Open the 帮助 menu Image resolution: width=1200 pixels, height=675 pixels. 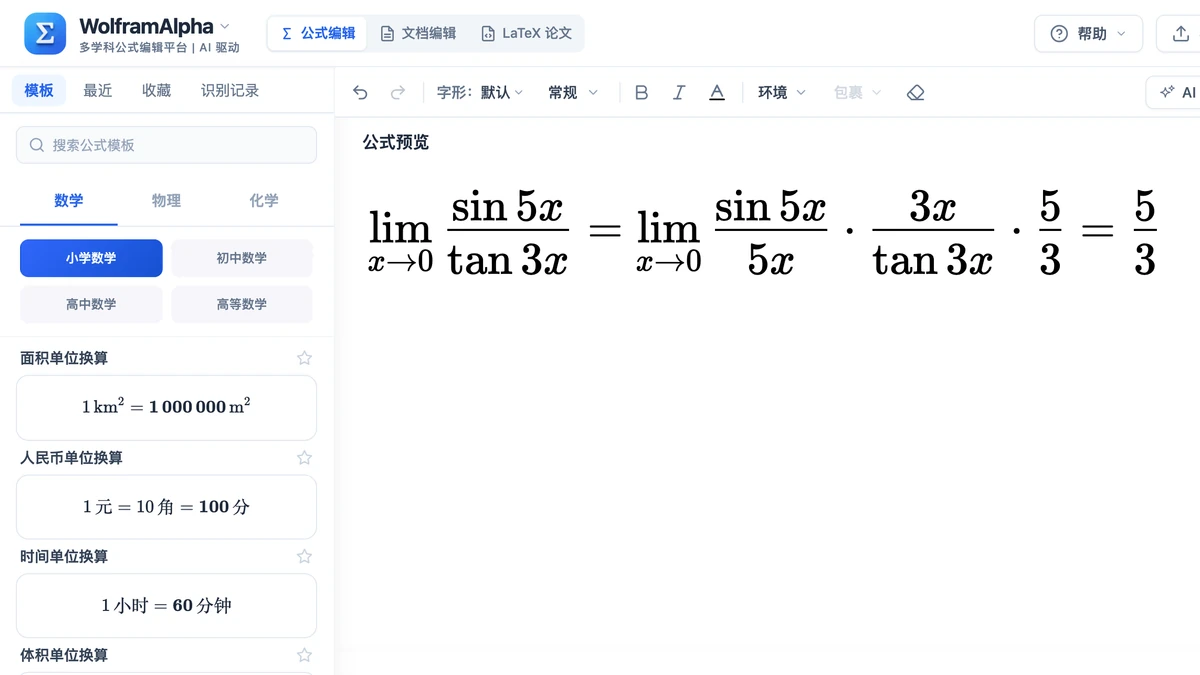(x=1088, y=34)
